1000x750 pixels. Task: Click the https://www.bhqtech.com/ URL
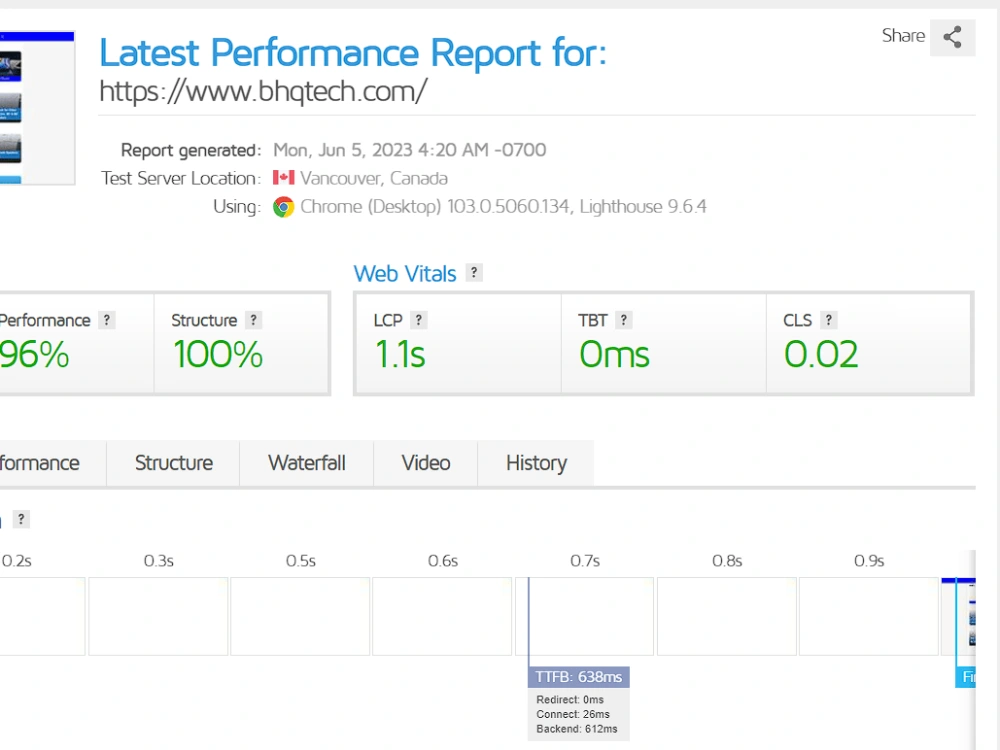(x=263, y=91)
